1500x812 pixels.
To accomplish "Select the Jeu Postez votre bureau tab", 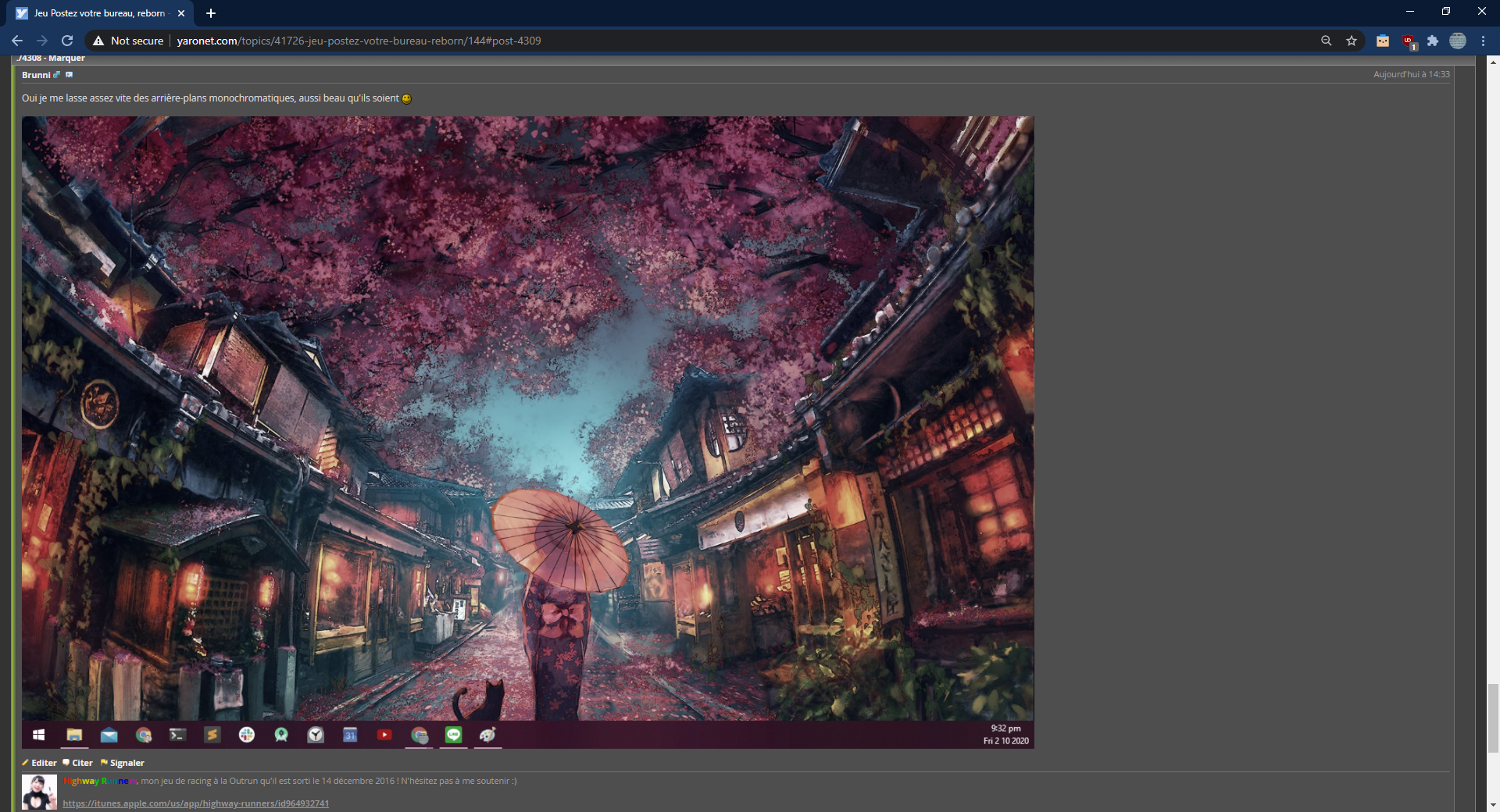I will click(x=99, y=13).
